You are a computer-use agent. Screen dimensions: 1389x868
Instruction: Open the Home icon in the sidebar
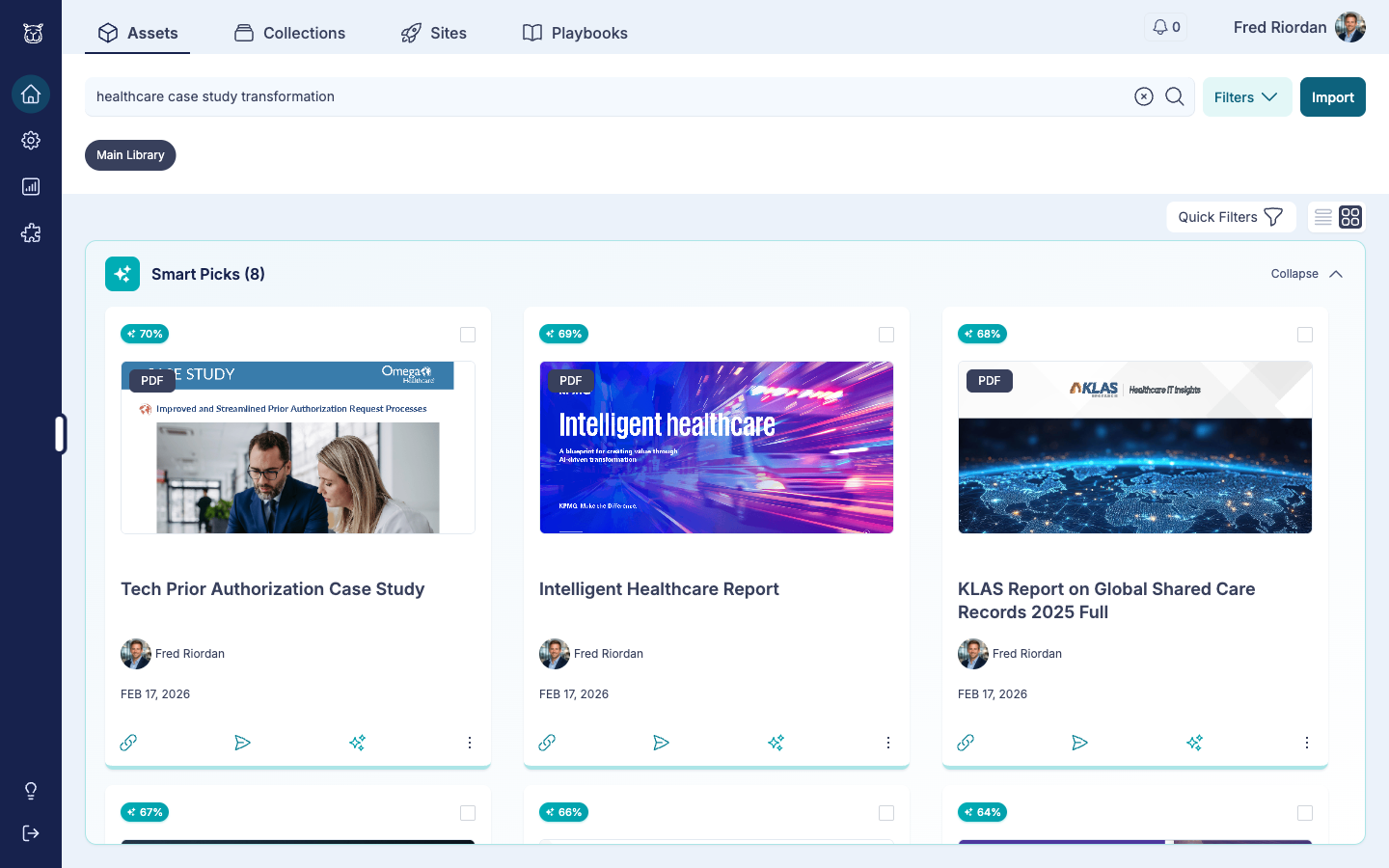(31, 95)
